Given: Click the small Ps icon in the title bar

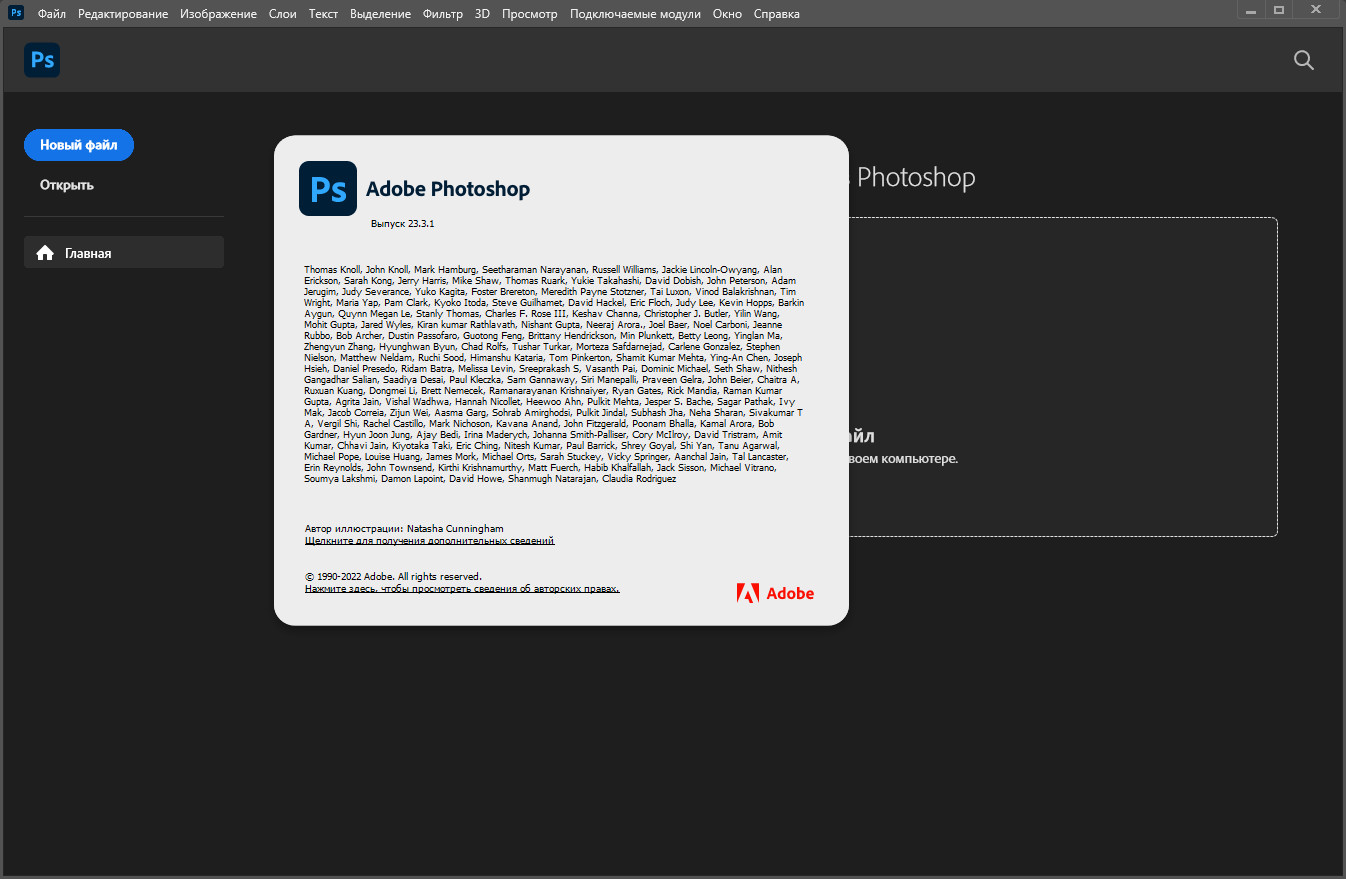Looking at the screenshot, I should 16,13.
